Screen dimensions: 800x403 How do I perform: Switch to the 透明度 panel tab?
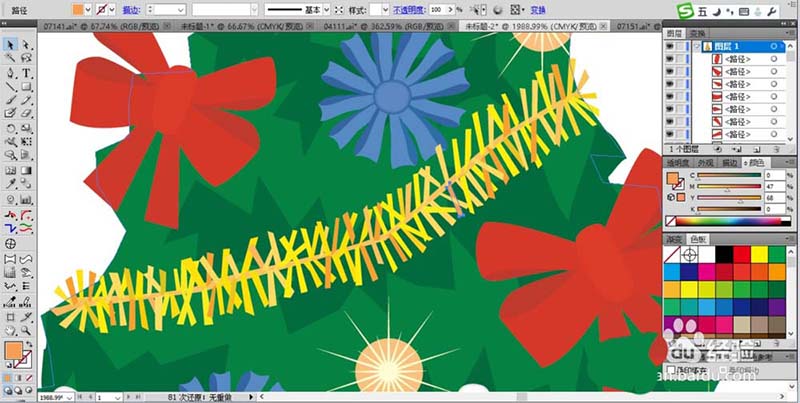point(678,163)
